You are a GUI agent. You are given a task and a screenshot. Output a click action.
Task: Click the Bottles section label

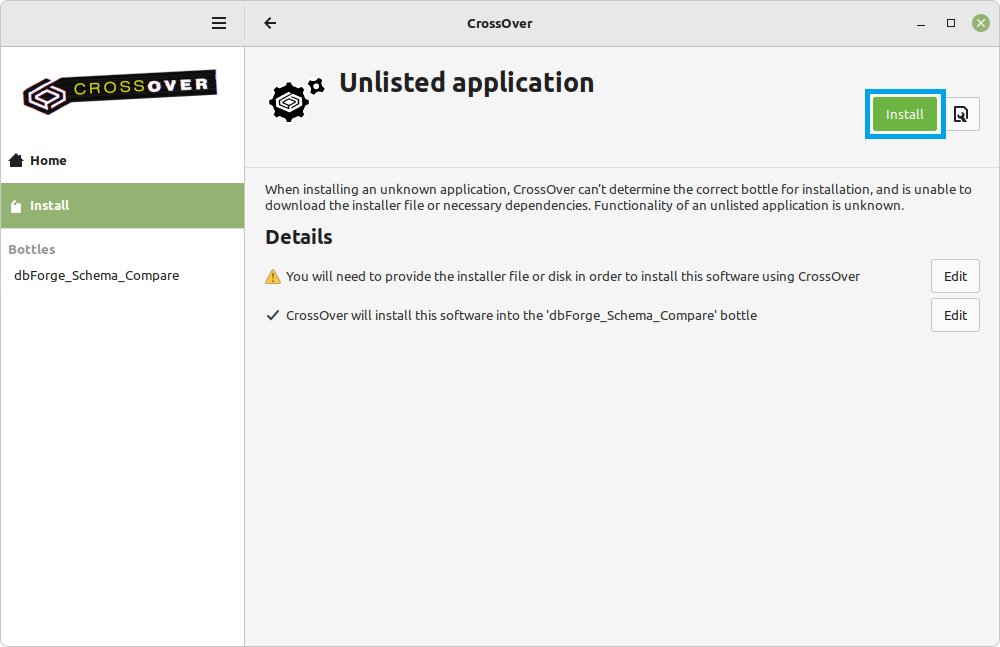(x=32, y=249)
